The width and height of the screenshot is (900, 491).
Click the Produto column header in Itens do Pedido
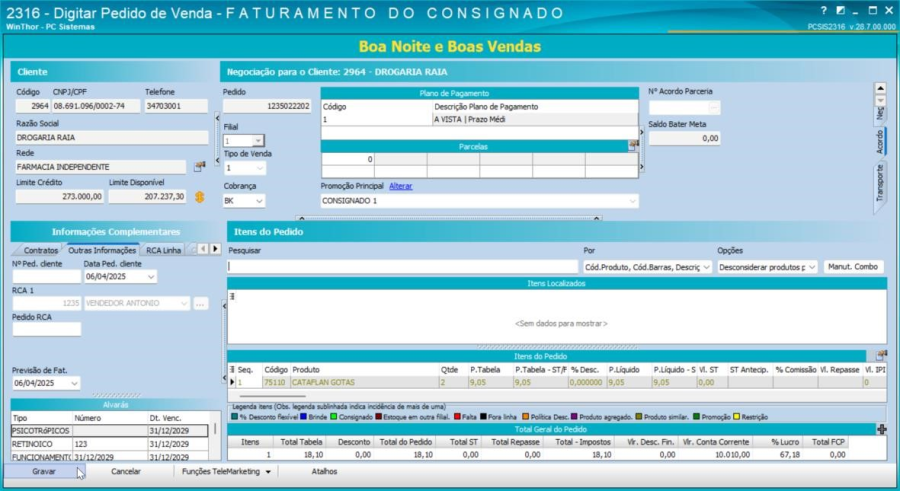(364, 370)
